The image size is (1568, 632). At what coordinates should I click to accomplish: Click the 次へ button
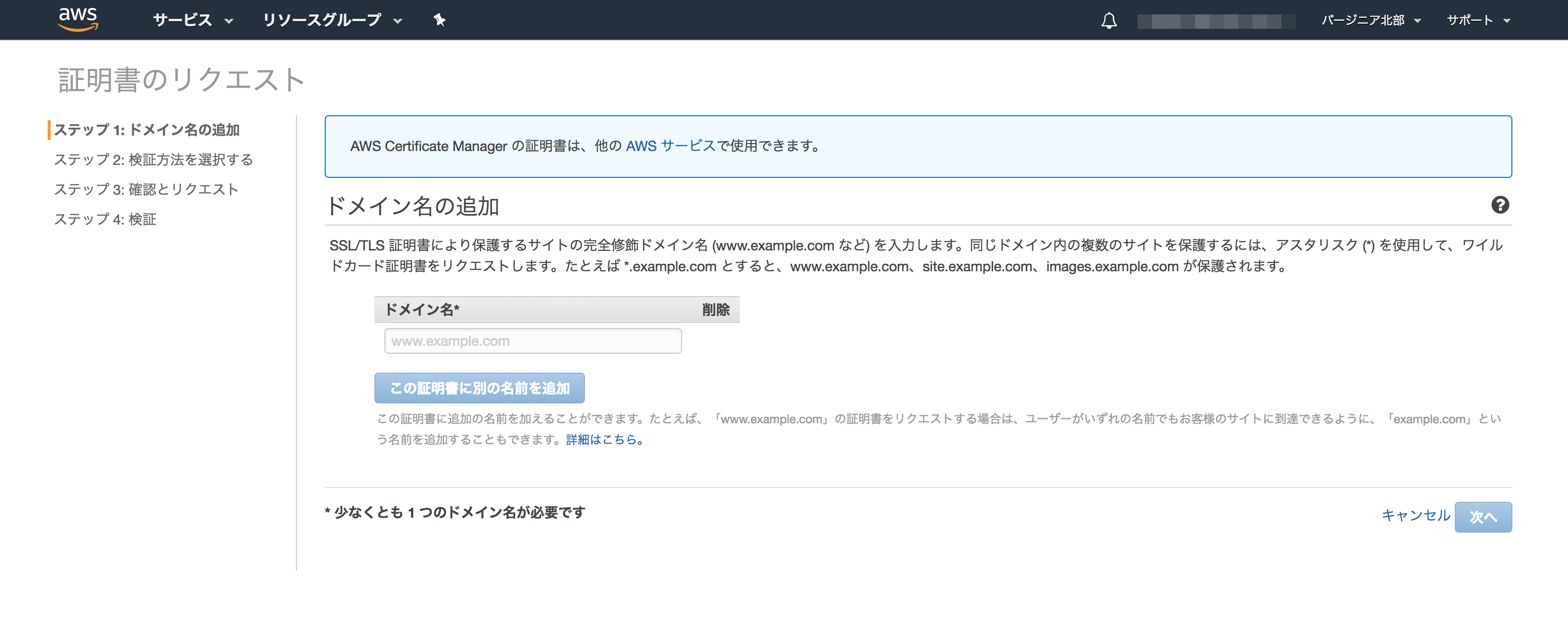[1483, 517]
